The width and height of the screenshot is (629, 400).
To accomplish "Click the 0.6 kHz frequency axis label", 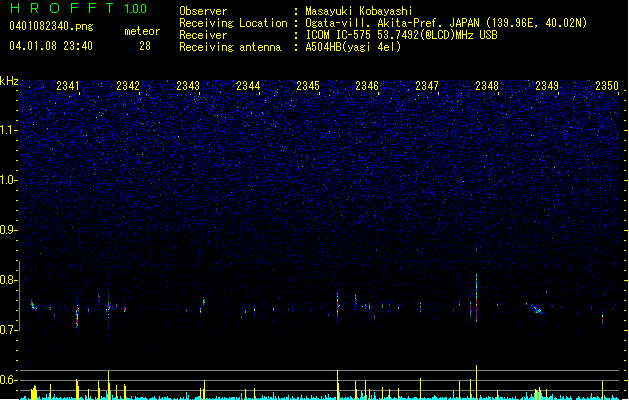I will tap(8, 380).
